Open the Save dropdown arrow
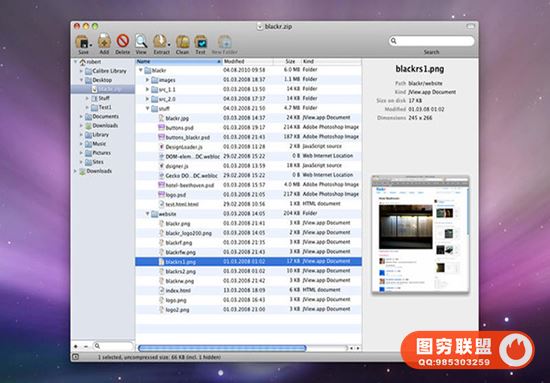This screenshot has height=383, width=550. coord(90,45)
